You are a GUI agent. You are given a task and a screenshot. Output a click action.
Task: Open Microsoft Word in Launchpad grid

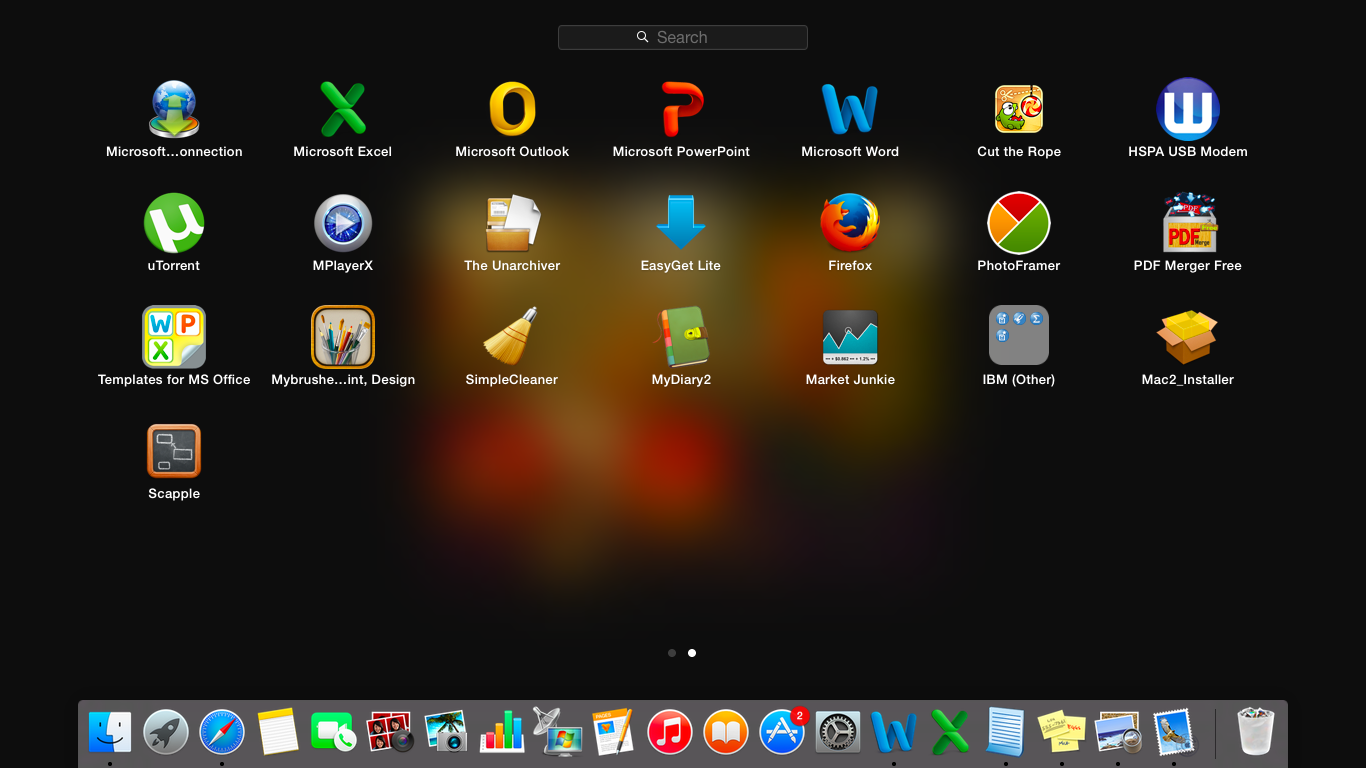pos(850,109)
